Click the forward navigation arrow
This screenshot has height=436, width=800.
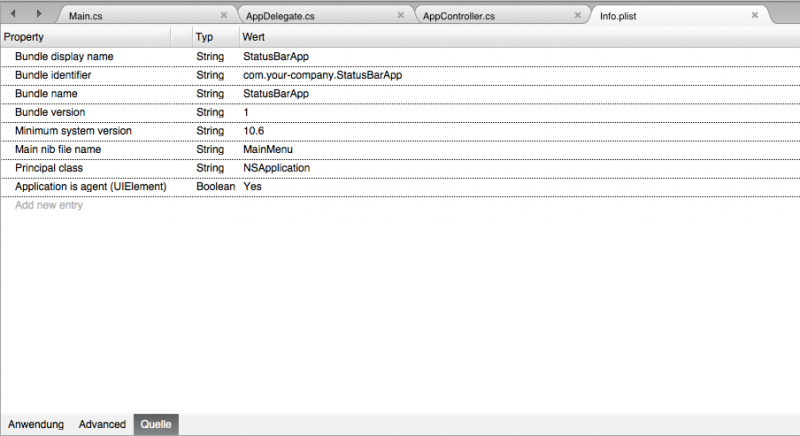[38, 14]
